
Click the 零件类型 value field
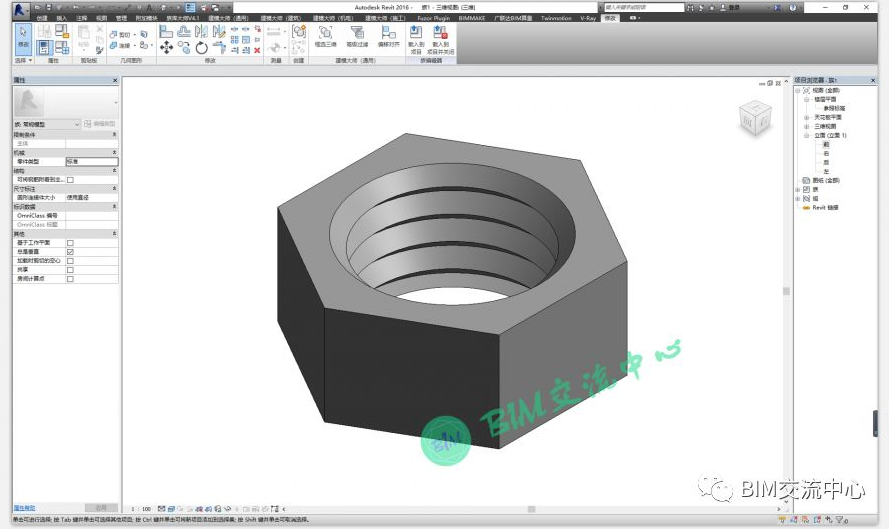tap(92, 162)
